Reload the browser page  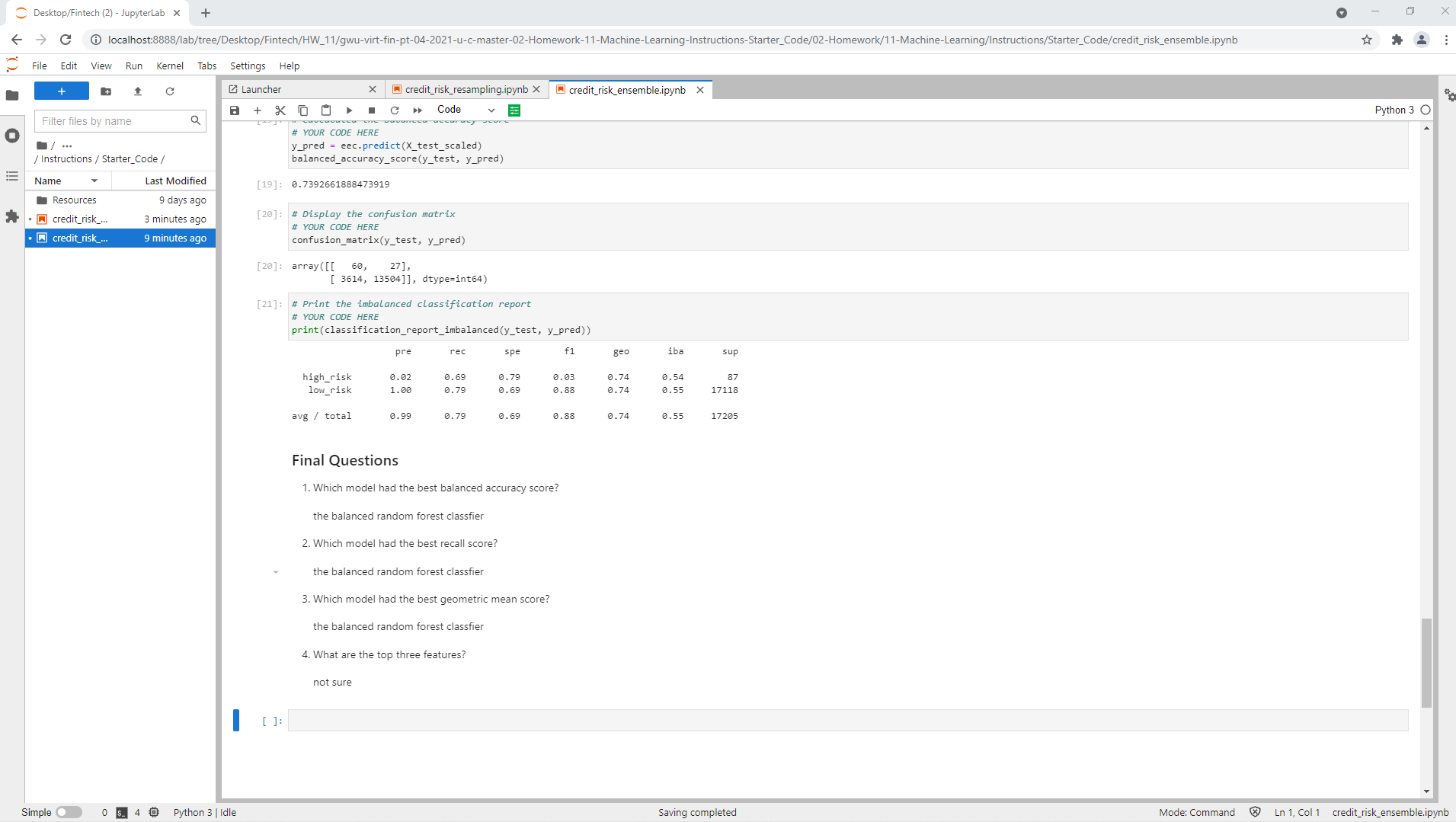[x=66, y=40]
